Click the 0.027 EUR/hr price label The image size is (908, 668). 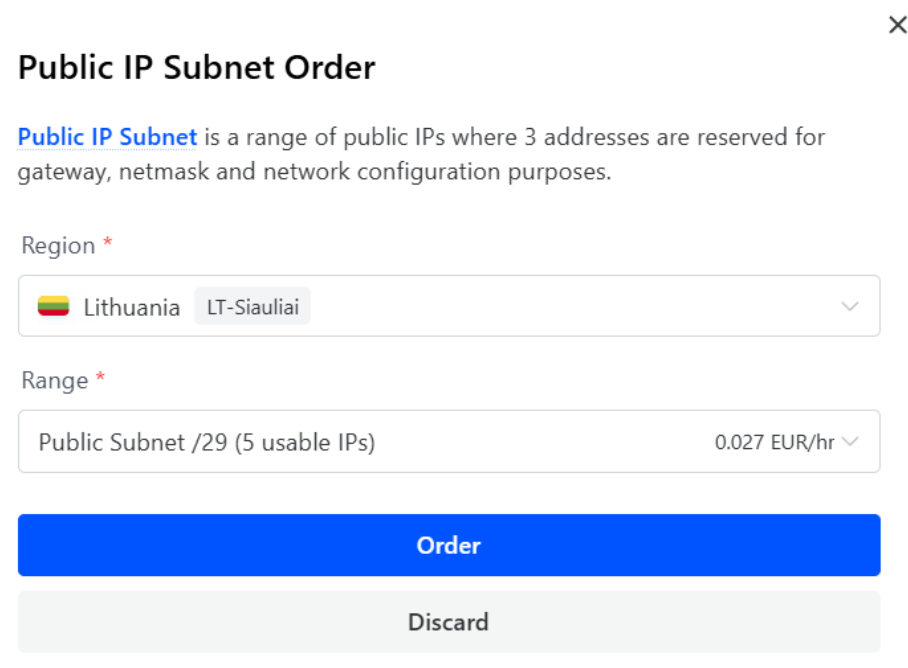tap(774, 442)
